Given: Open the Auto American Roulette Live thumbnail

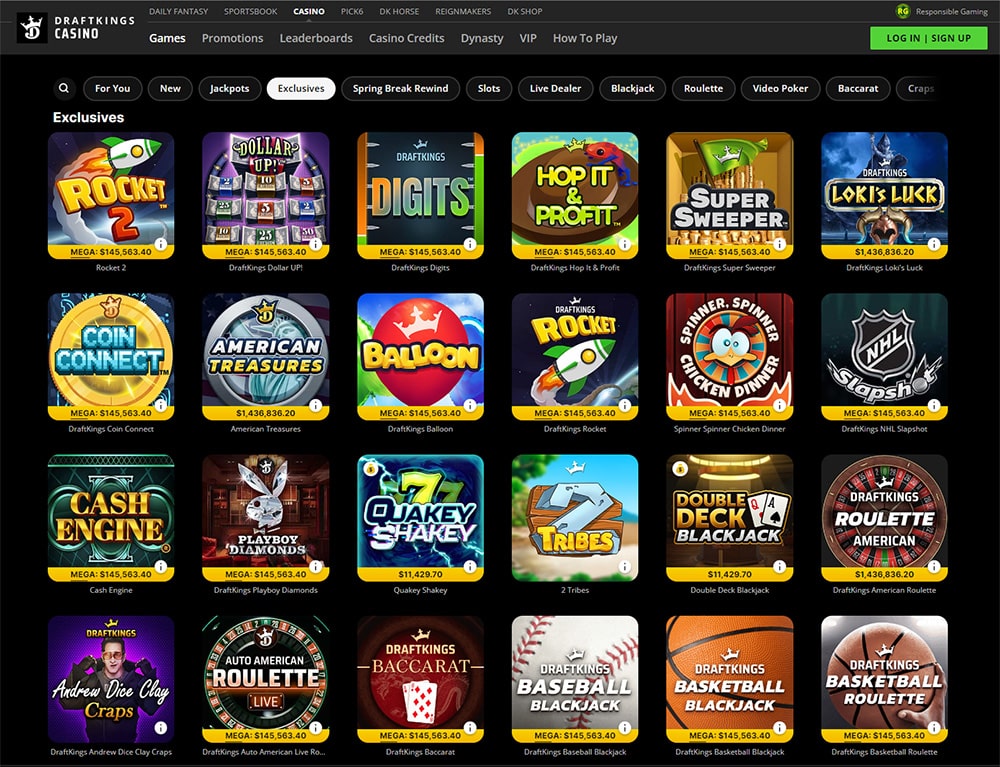Looking at the screenshot, I should click(265, 679).
